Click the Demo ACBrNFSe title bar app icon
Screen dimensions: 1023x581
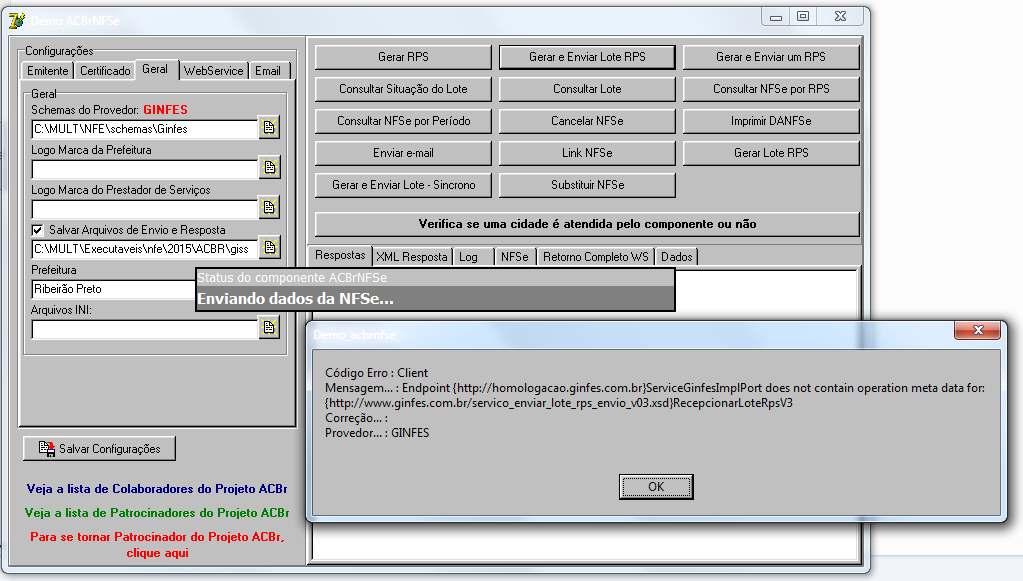[x=16, y=20]
